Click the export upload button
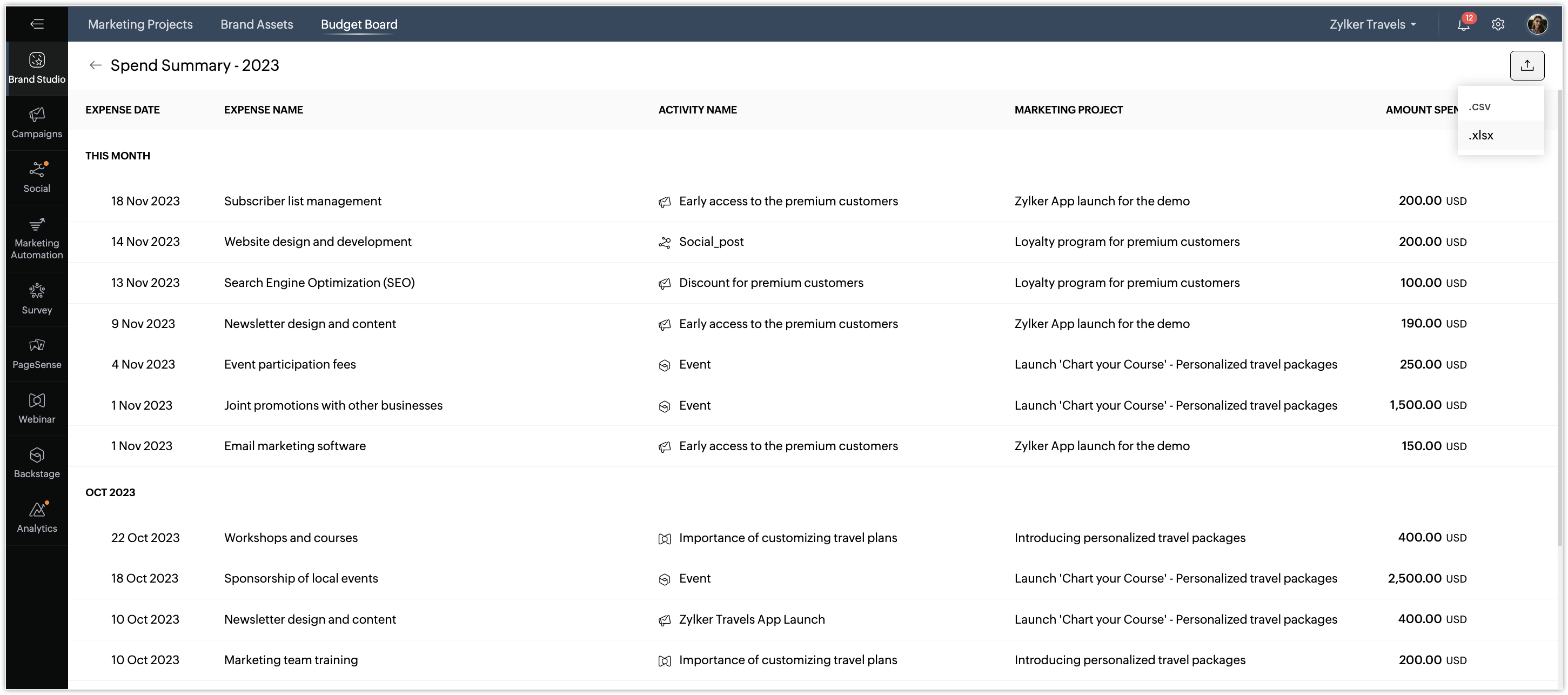 [1526, 65]
